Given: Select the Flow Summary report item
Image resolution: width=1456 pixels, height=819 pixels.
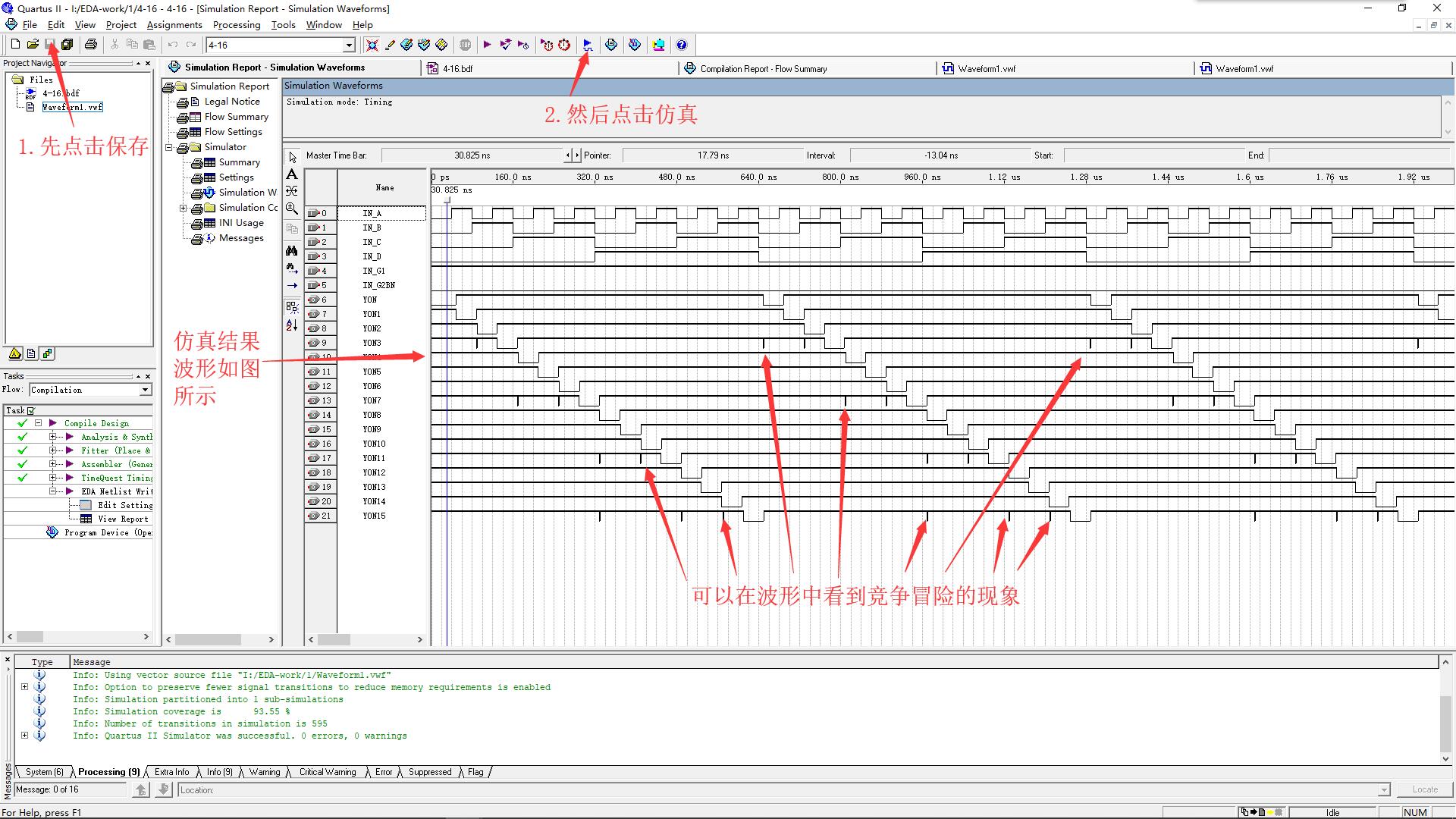Looking at the screenshot, I should [x=236, y=117].
